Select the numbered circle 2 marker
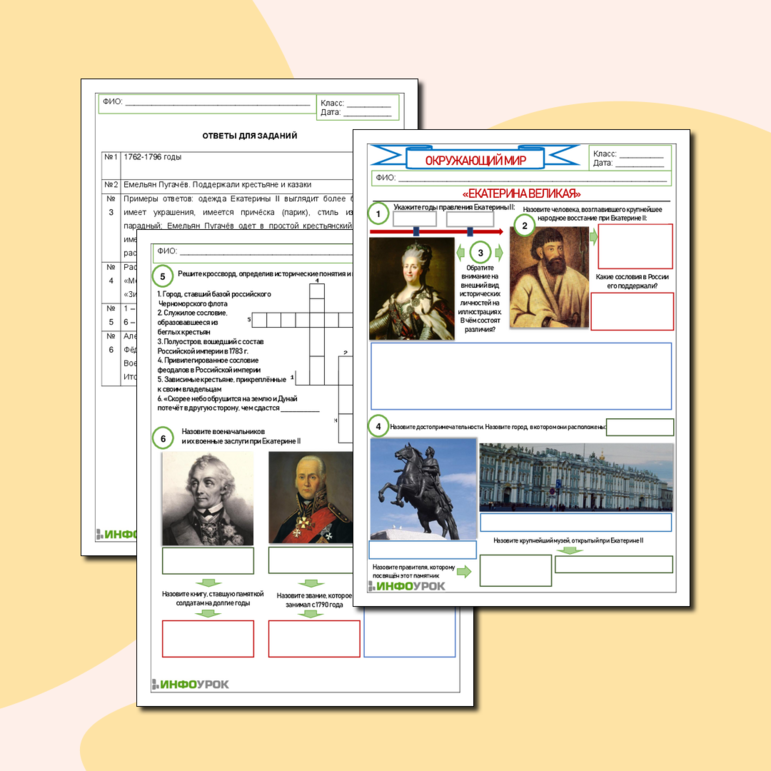 click(x=520, y=227)
